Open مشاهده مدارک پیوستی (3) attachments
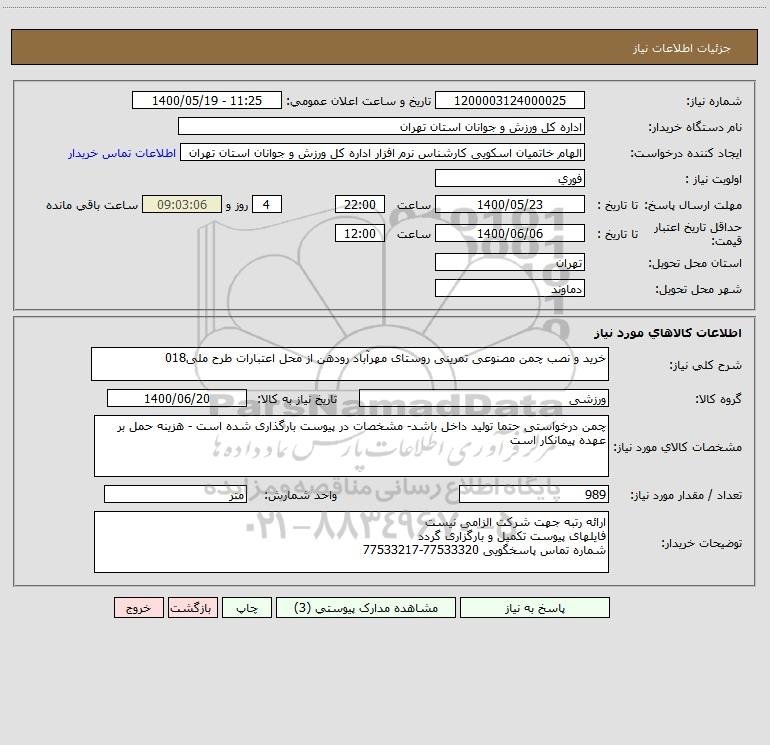 (x=366, y=607)
